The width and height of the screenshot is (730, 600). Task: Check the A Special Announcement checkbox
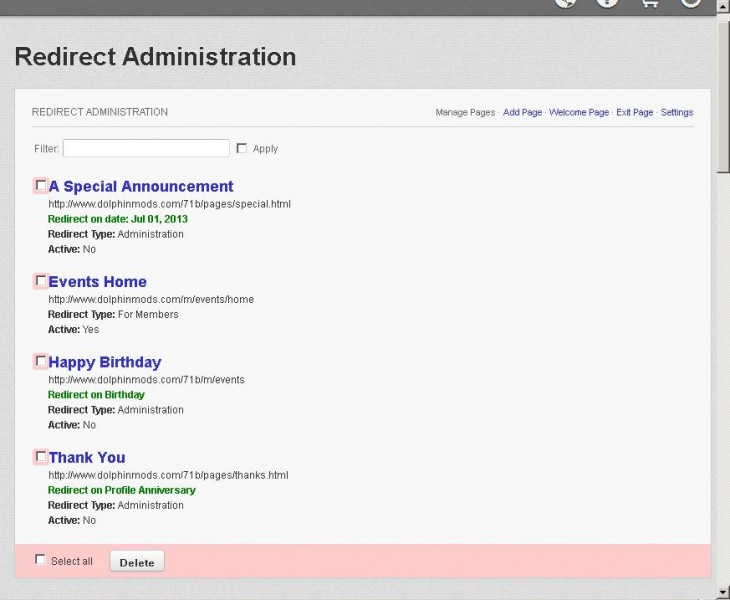[41, 185]
